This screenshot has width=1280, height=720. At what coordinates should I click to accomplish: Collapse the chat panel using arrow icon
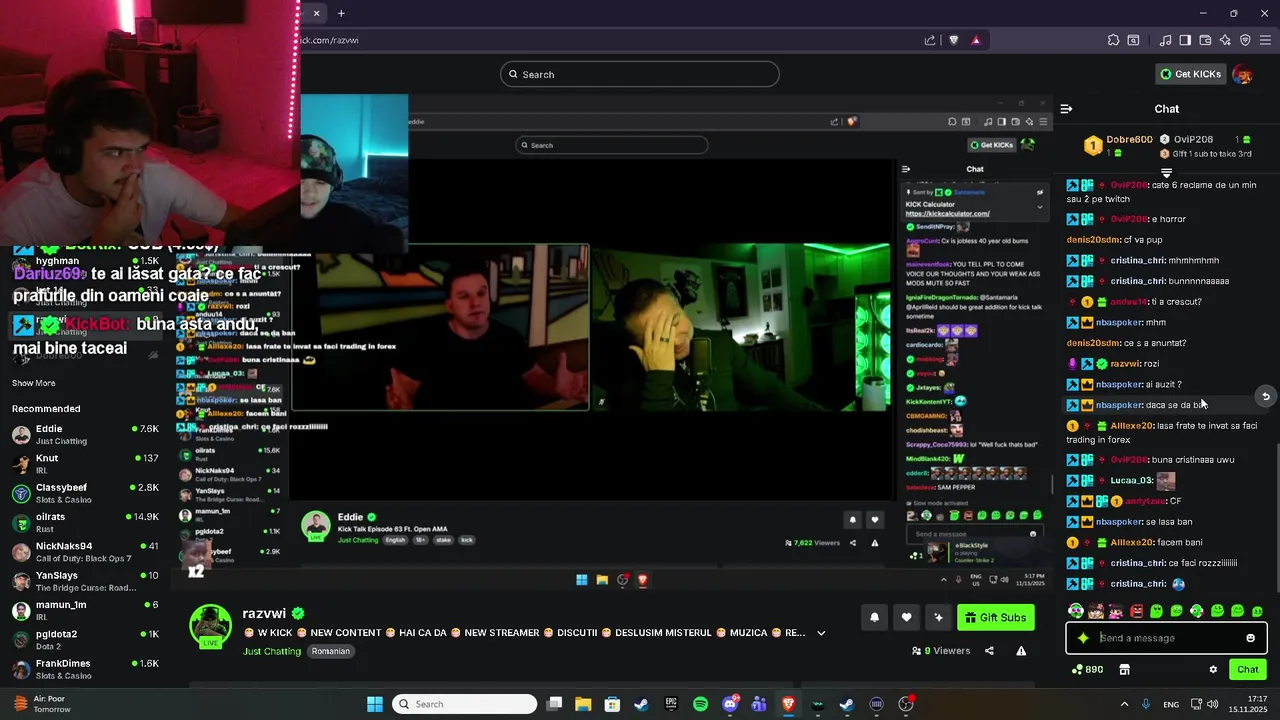pos(1066,109)
